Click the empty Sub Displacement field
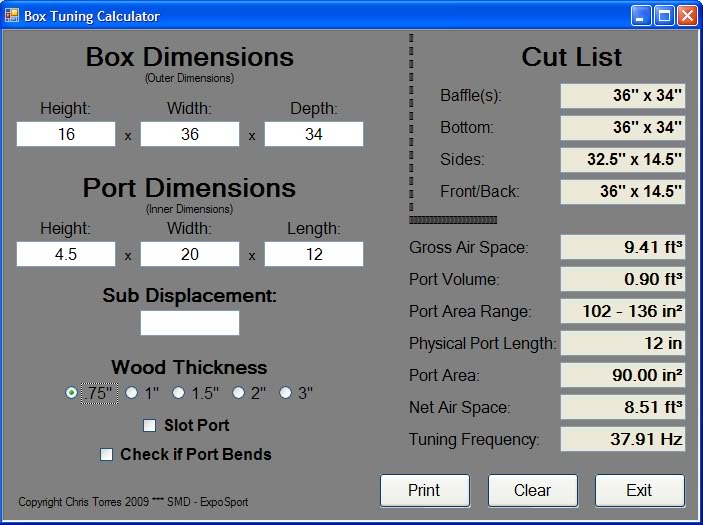Viewport: 703px width, 525px height. [190, 323]
